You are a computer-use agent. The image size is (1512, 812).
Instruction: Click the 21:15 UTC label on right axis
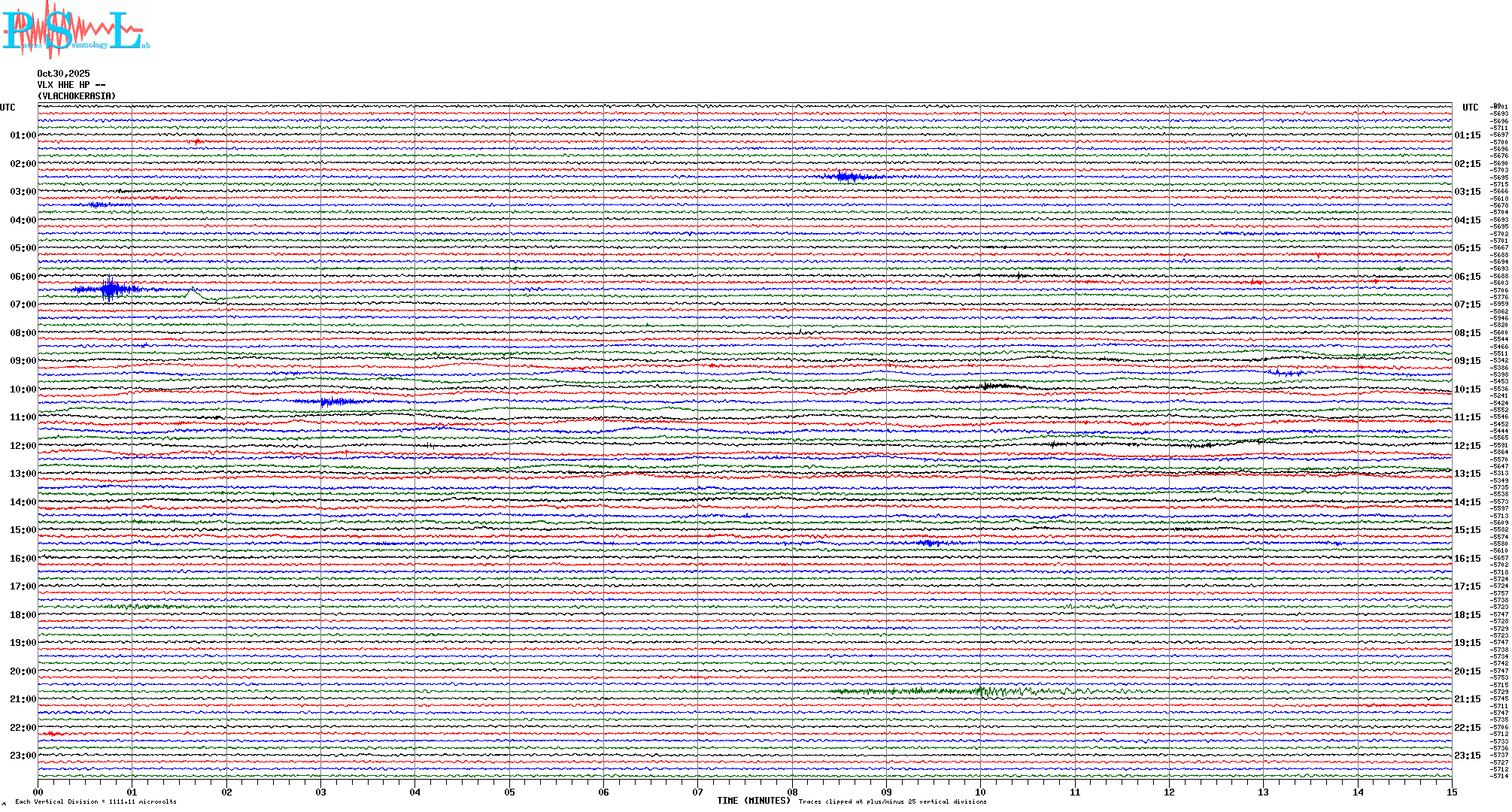tap(1467, 699)
